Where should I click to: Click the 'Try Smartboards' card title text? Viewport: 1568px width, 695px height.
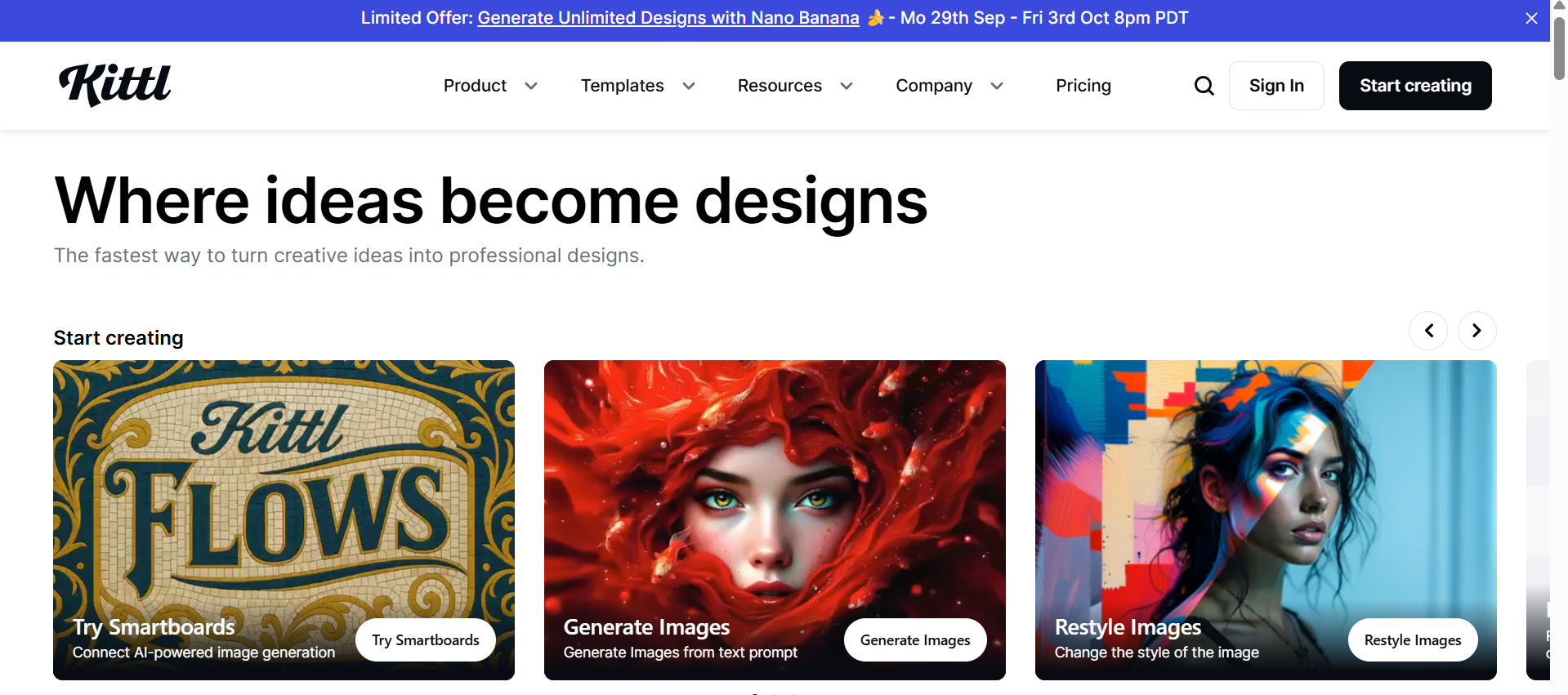pos(154,627)
